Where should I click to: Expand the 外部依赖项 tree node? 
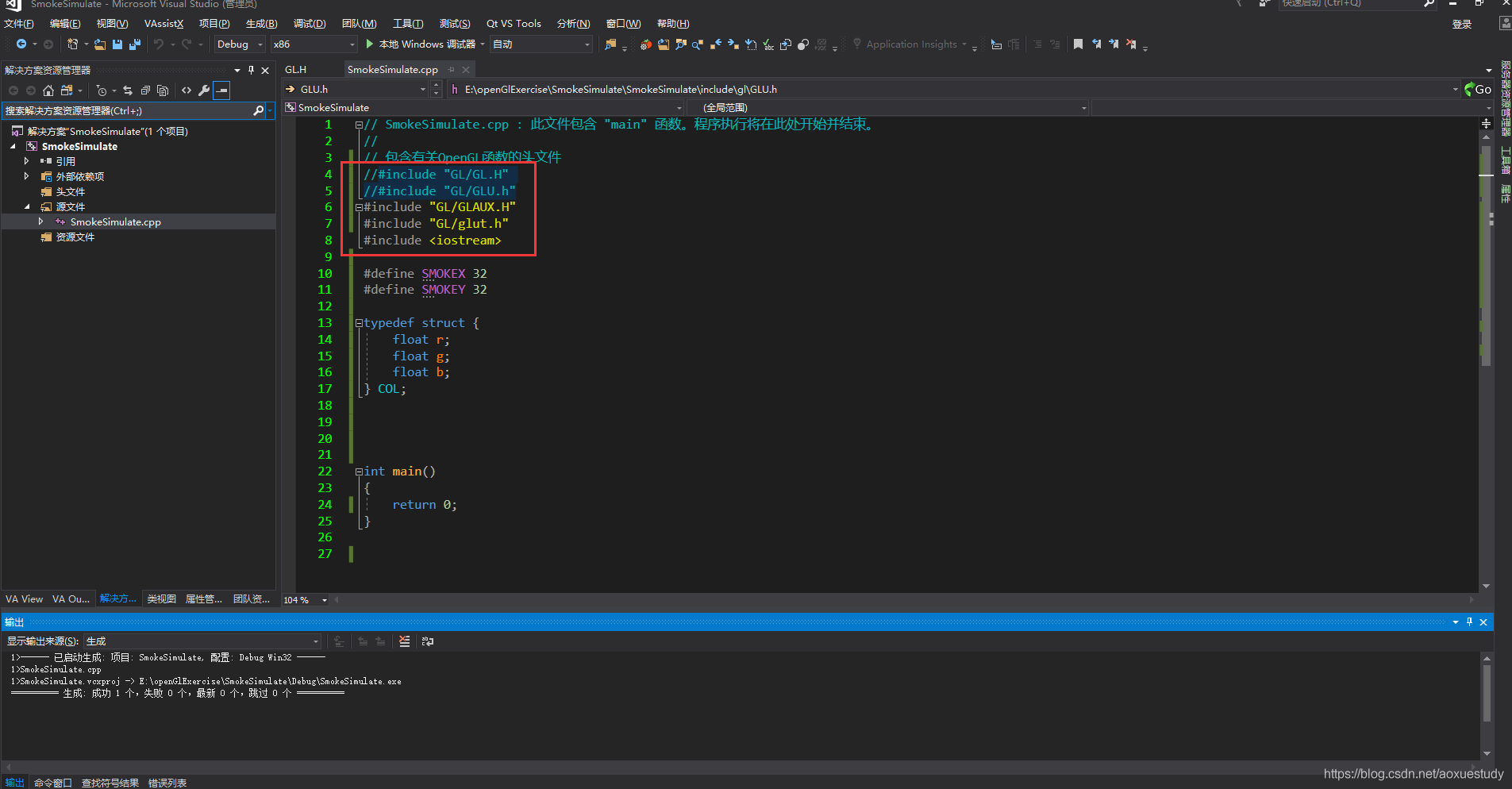pyautogui.click(x=26, y=176)
